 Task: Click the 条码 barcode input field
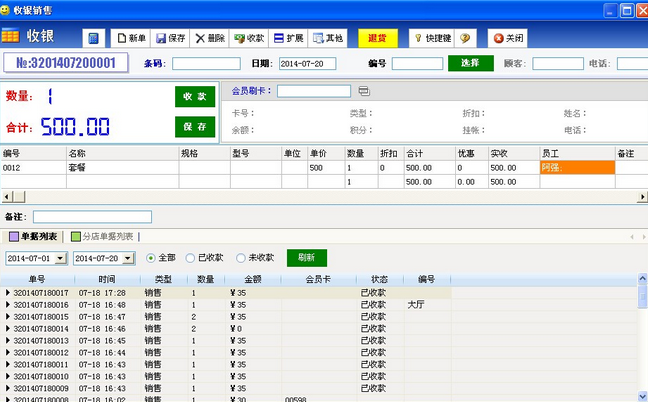point(206,63)
